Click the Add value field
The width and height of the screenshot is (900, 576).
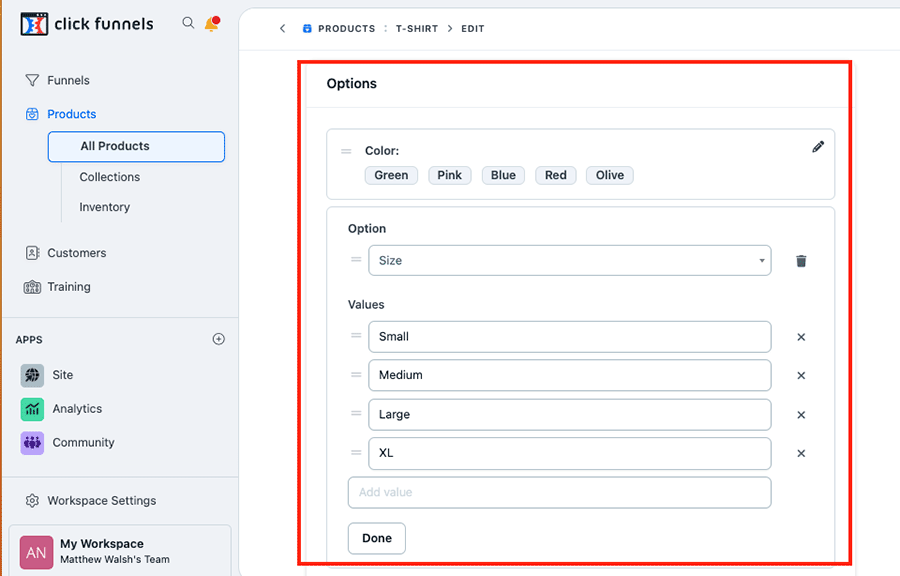point(560,492)
